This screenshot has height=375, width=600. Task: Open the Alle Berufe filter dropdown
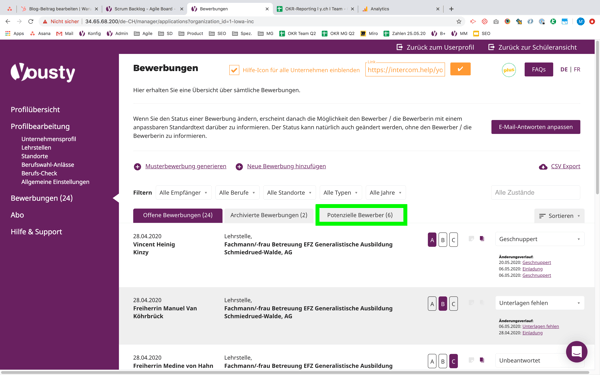237,192
